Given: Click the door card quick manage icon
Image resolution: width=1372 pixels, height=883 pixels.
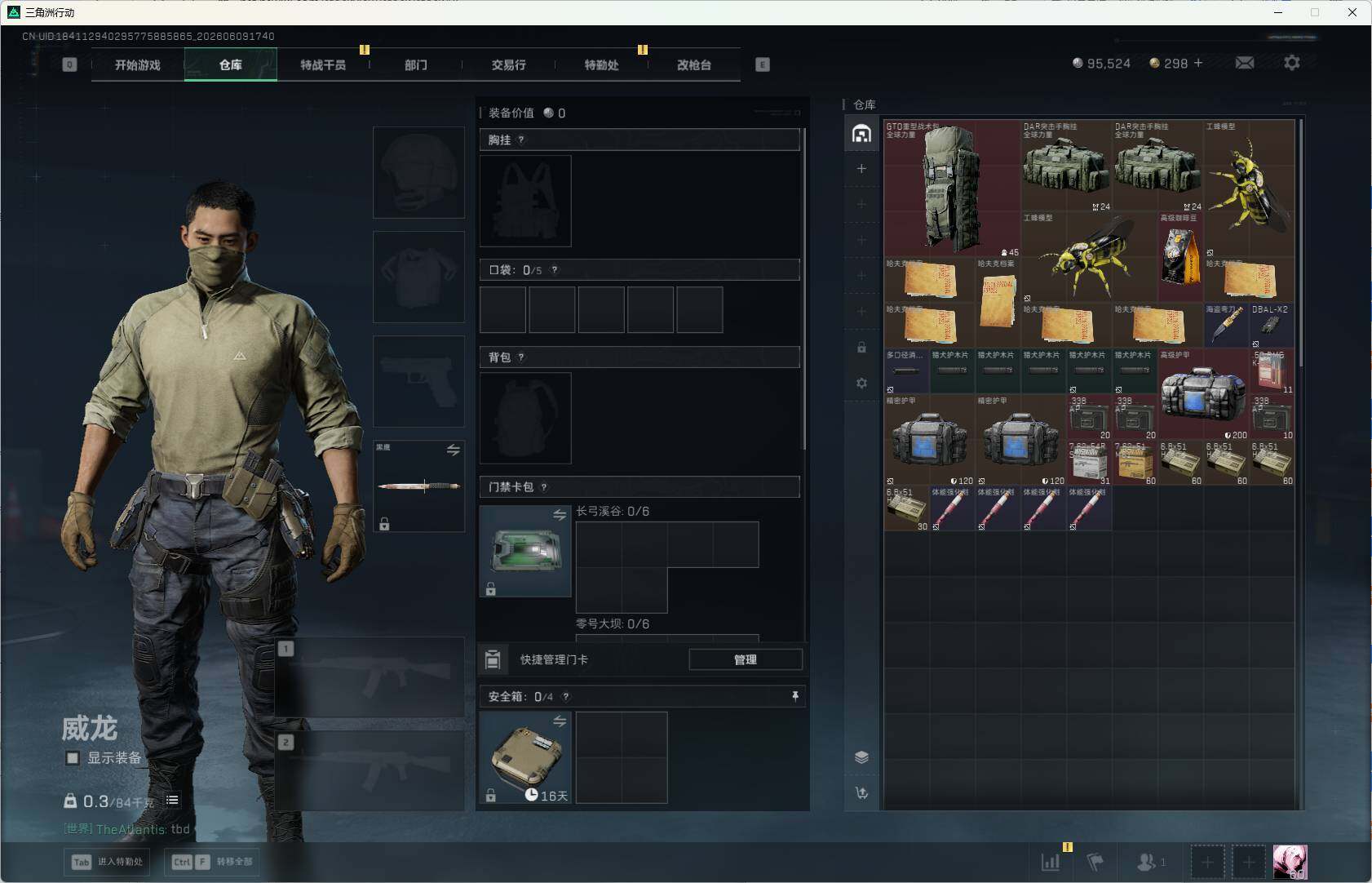Looking at the screenshot, I should point(492,659).
